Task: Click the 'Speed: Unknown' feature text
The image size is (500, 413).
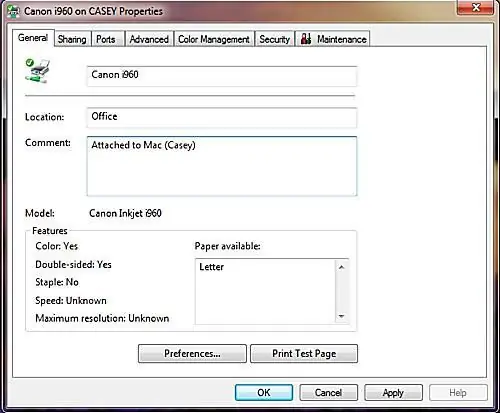Action: pos(71,300)
